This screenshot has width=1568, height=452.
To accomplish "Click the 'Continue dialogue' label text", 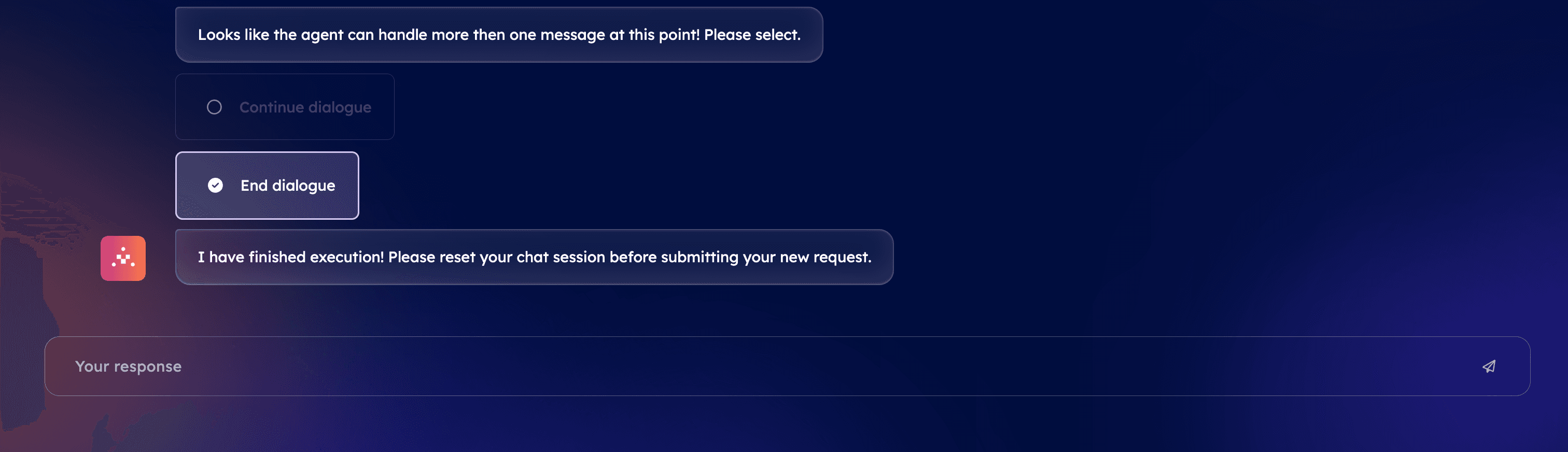I will tap(305, 107).
